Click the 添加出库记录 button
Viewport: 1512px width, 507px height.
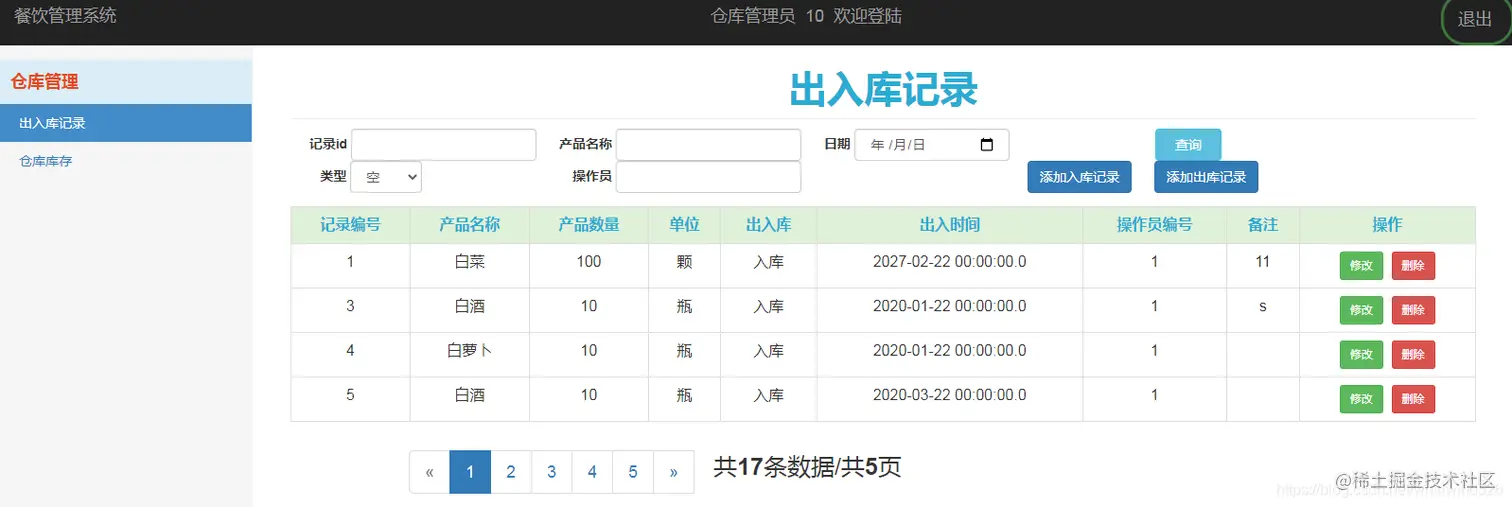[1206, 177]
